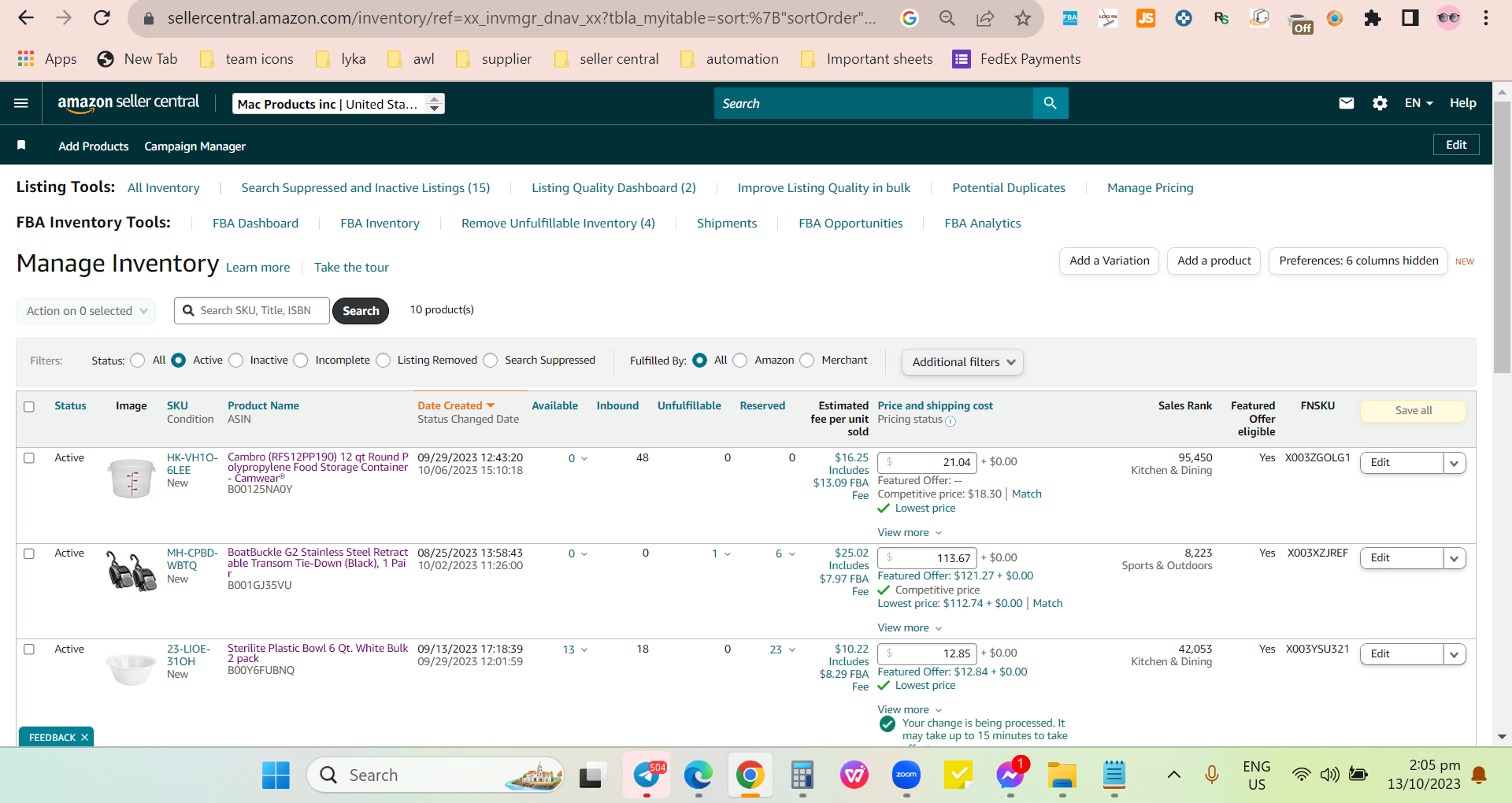This screenshot has height=803, width=1512.
Task: Bookmark this page with star icon
Action: 1022,18
